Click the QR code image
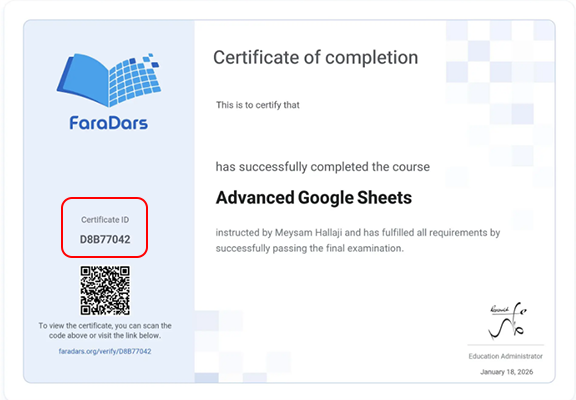 [105, 291]
